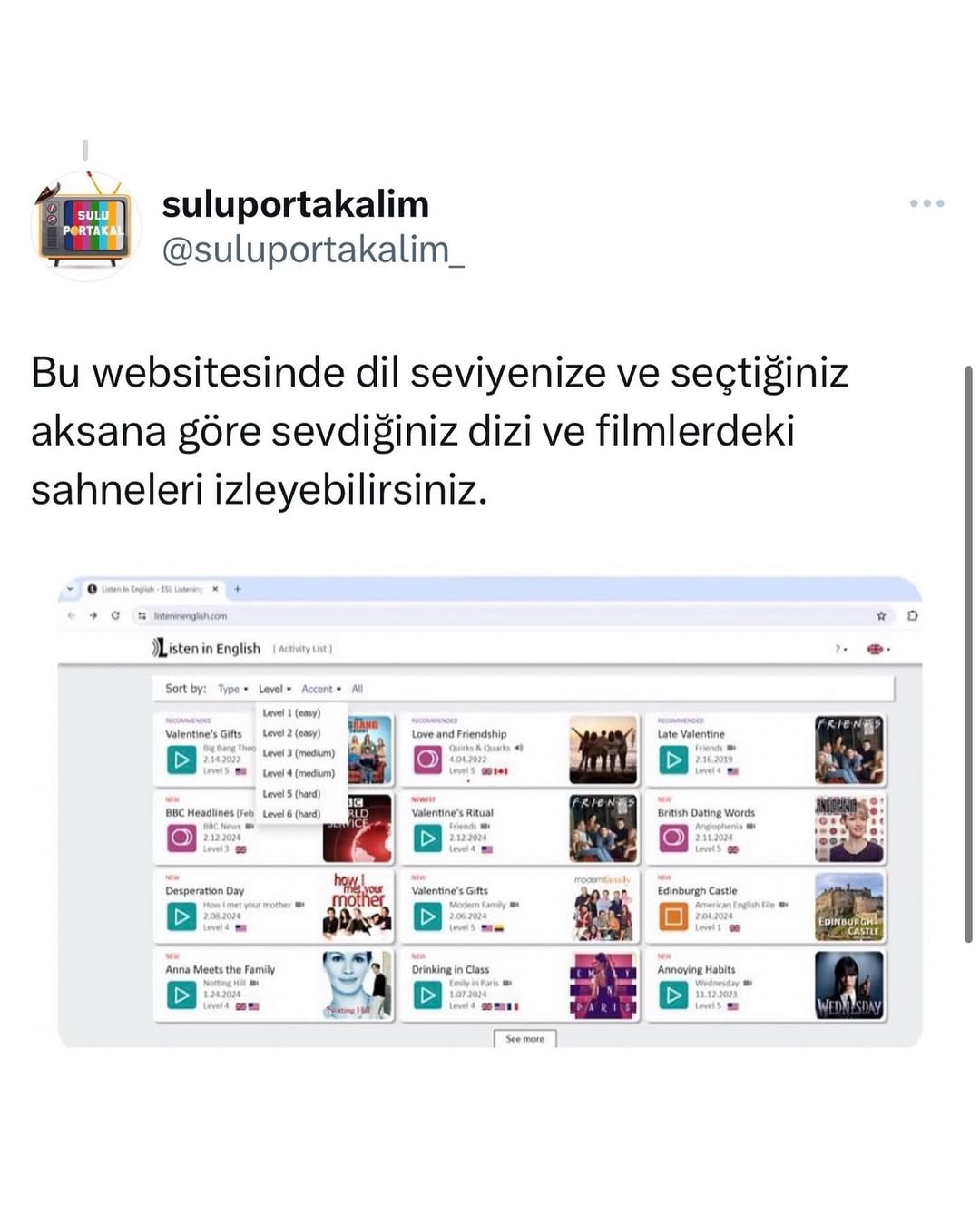
Task: Click the bookmark star in the address bar
Action: [880, 615]
